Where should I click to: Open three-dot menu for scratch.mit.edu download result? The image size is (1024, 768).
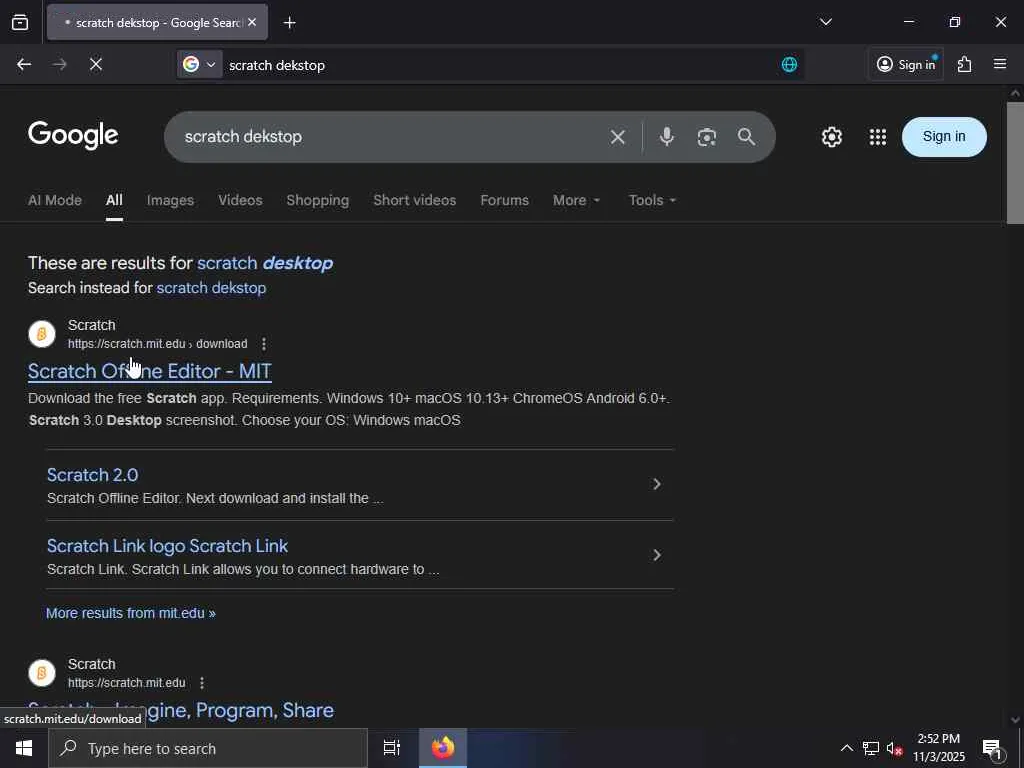click(x=264, y=344)
